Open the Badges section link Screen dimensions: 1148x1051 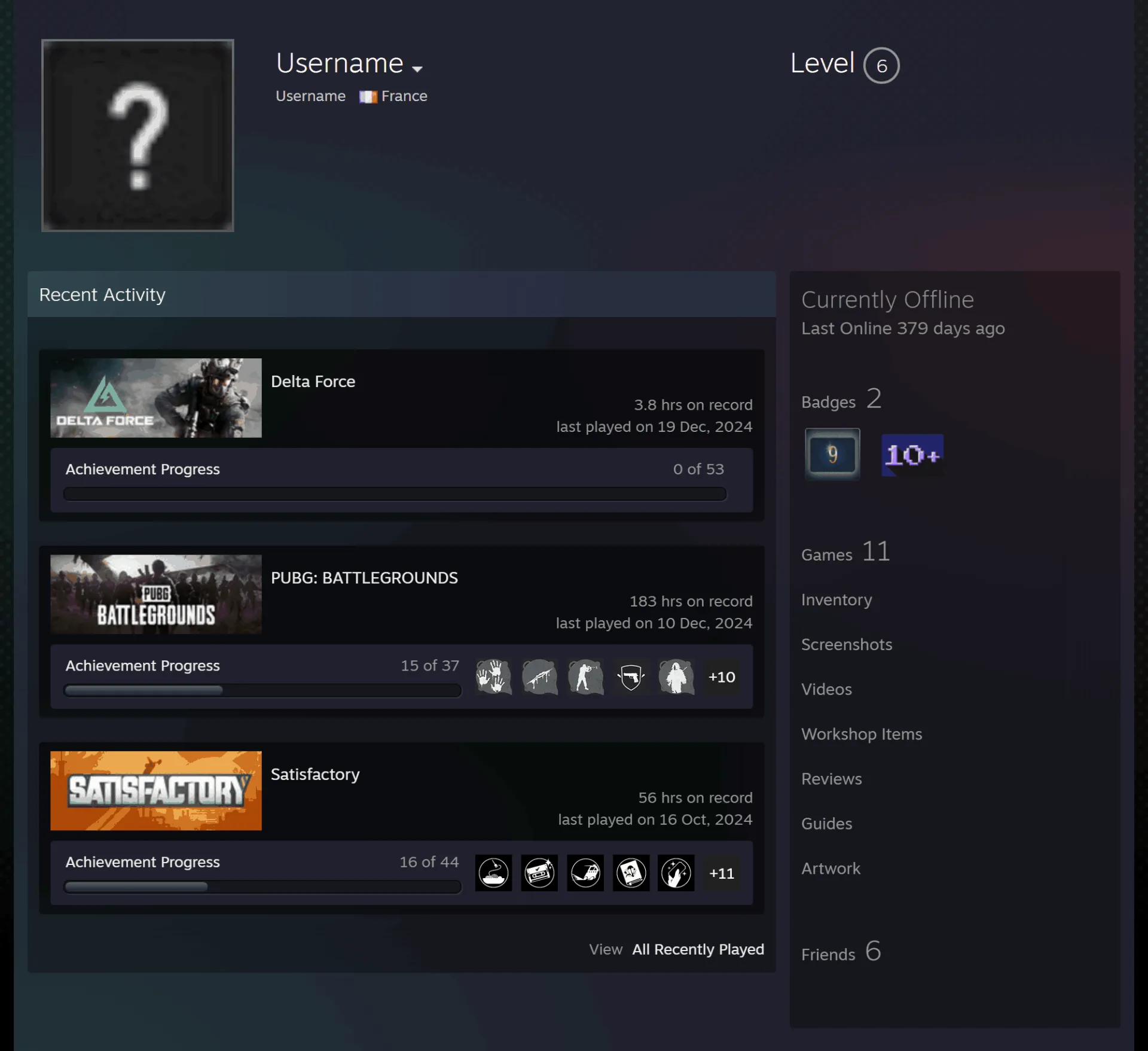coord(841,400)
